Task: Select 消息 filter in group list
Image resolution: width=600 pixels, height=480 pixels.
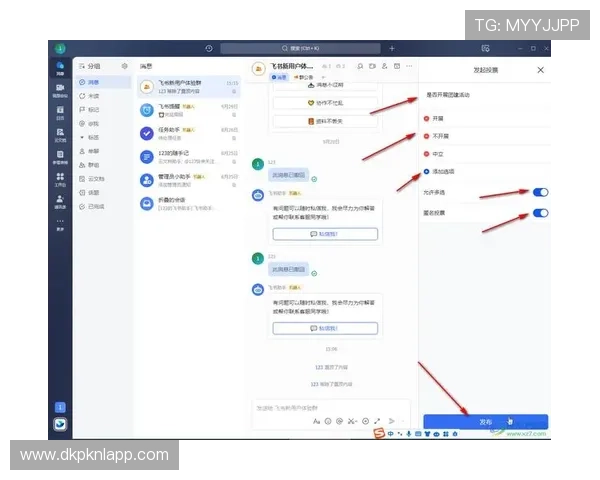Action: pyautogui.click(x=103, y=82)
